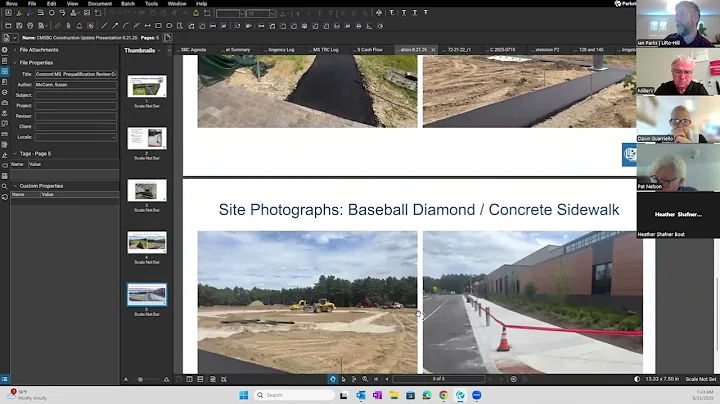Open the Thumbnails grid panel icon

click(x=5, y=71)
